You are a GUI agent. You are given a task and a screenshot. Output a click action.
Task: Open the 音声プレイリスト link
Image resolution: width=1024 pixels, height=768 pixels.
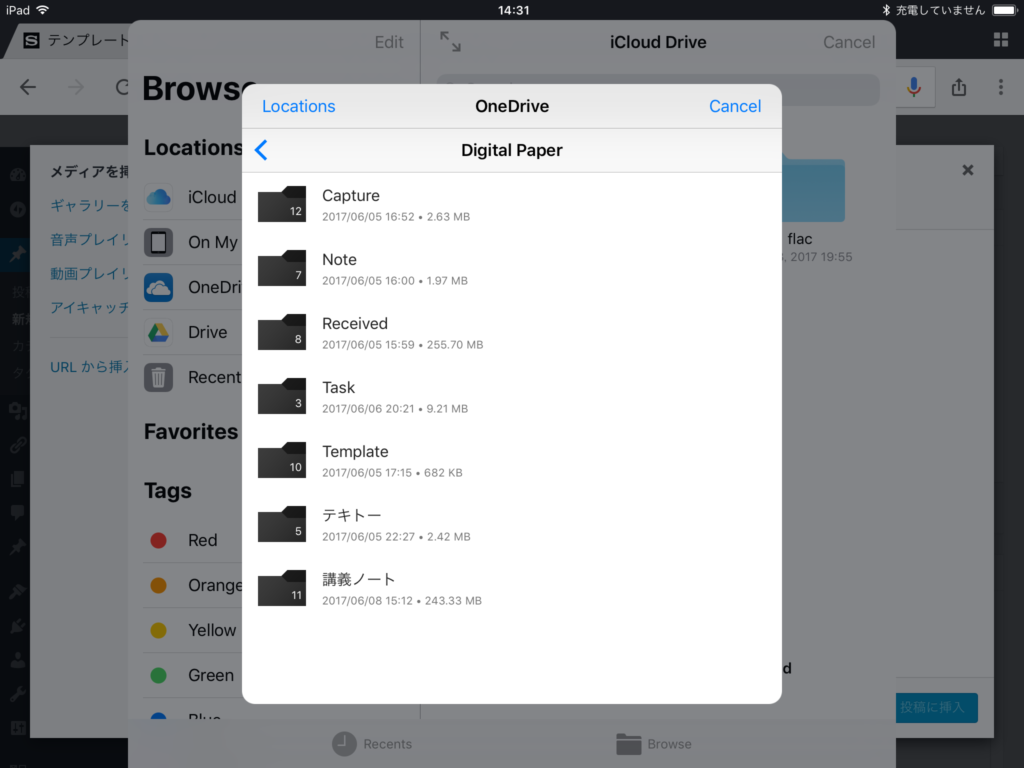pyautogui.click(x=89, y=240)
